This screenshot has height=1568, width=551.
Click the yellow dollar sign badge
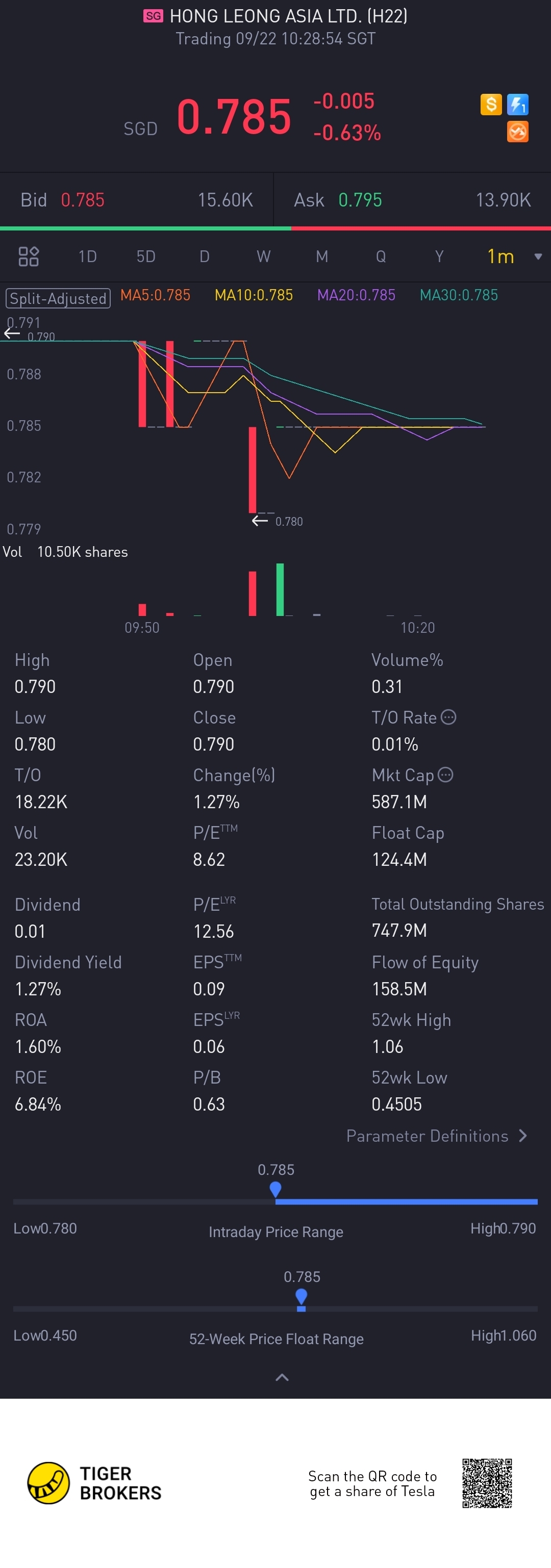click(x=491, y=104)
